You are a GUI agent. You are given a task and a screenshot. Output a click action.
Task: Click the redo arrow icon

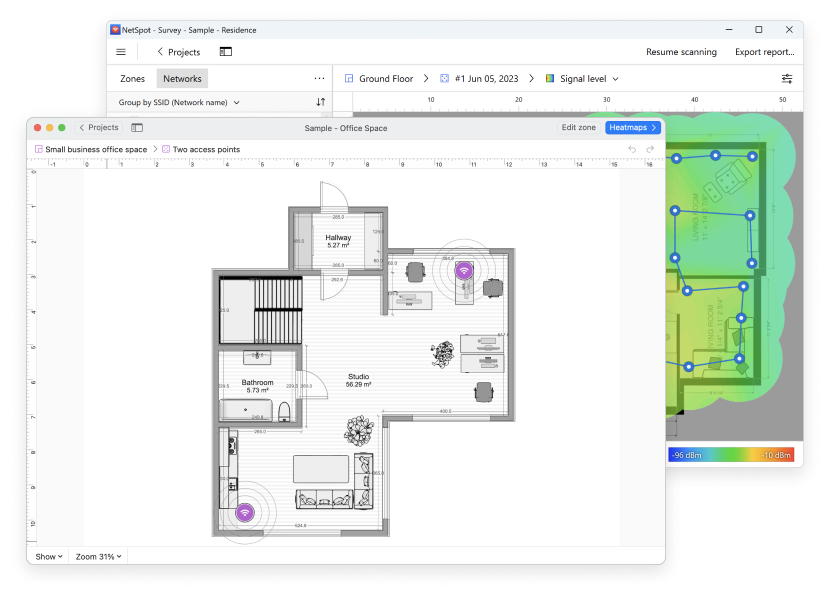pos(651,149)
